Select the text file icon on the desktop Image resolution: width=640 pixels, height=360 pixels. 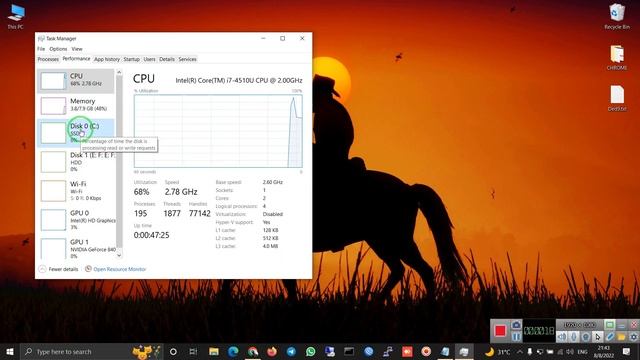click(617, 98)
